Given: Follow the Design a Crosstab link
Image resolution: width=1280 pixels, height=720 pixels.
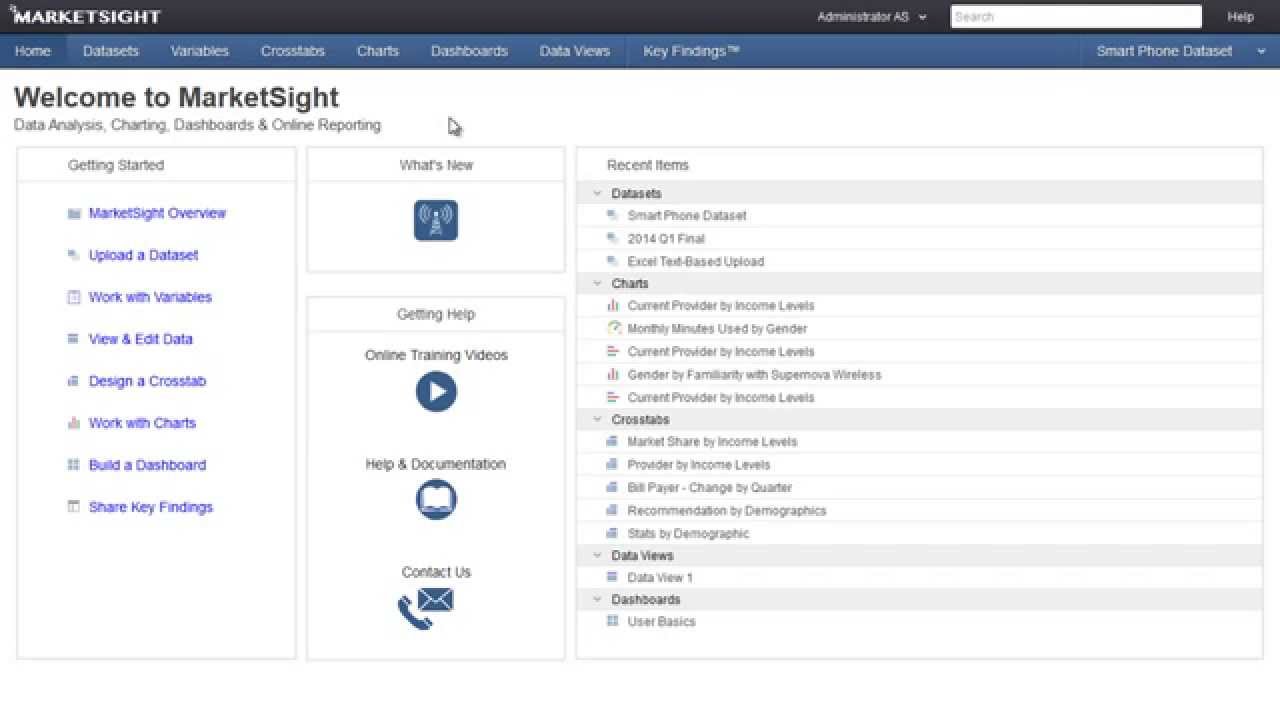Looking at the screenshot, I should pyautogui.click(x=147, y=381).
